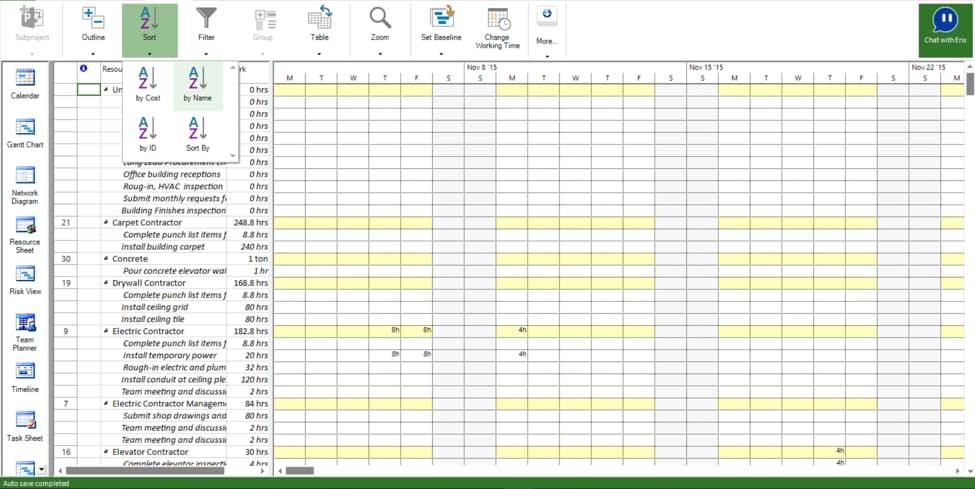The height and width of the screenshot is (489, 975).
Task: Open the Task Sheet view
Action: pyautogui.click(x=25, y=425)
